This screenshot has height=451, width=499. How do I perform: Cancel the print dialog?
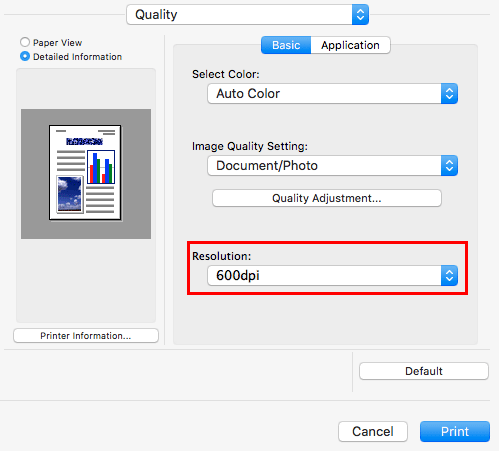click(x=373, y=432)
